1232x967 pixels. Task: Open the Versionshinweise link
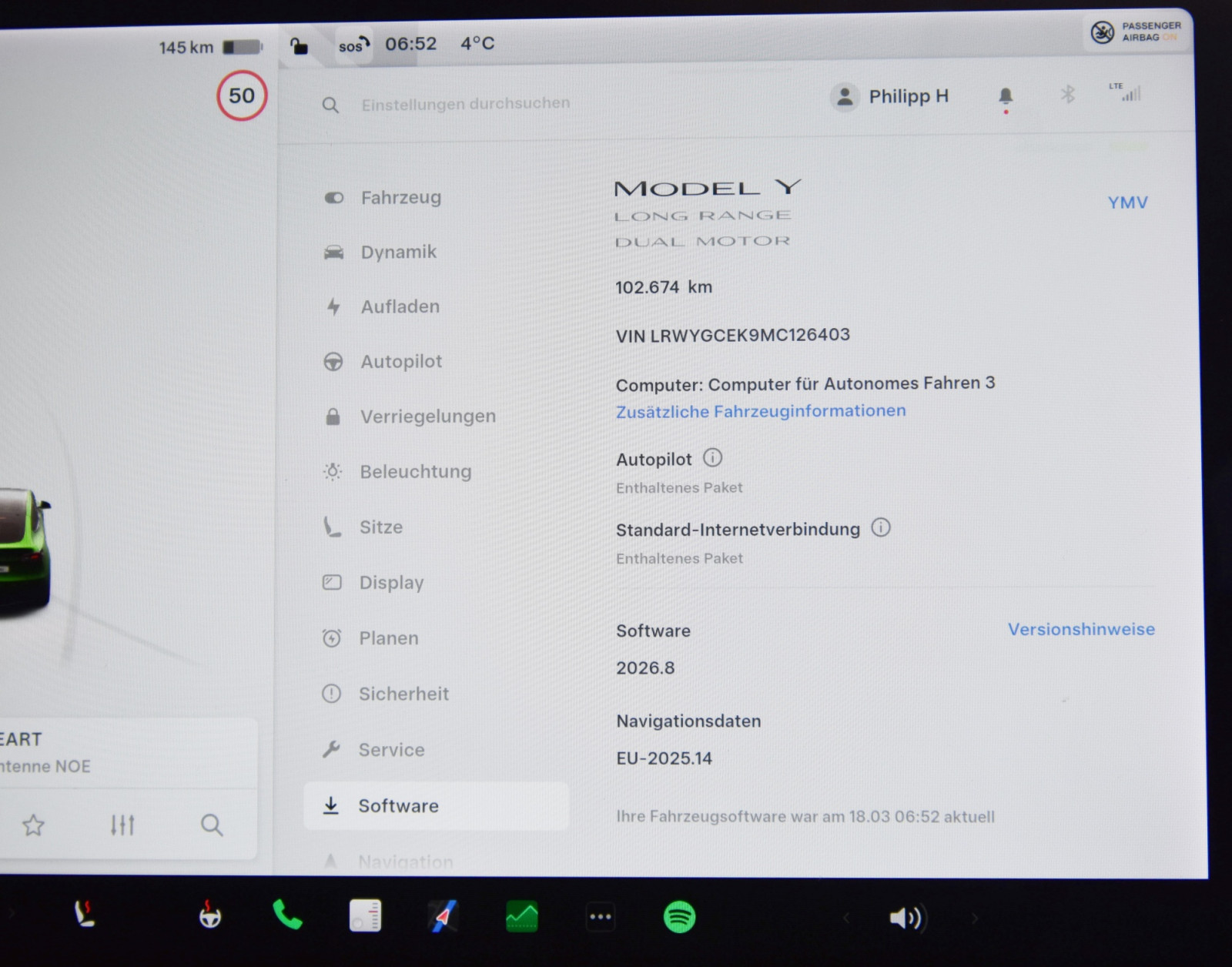click(x=1081, y=629)
